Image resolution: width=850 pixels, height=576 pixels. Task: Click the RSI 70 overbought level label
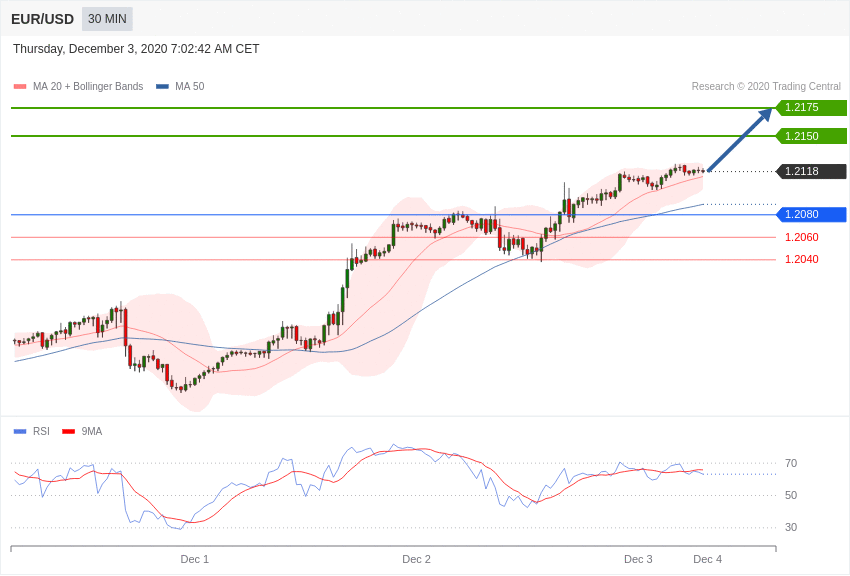tap(791, 463)
